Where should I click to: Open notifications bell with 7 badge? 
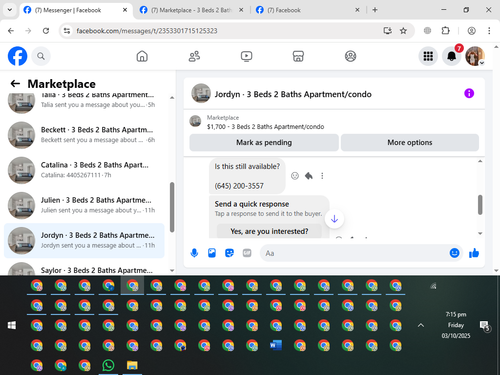pos(452,56)
